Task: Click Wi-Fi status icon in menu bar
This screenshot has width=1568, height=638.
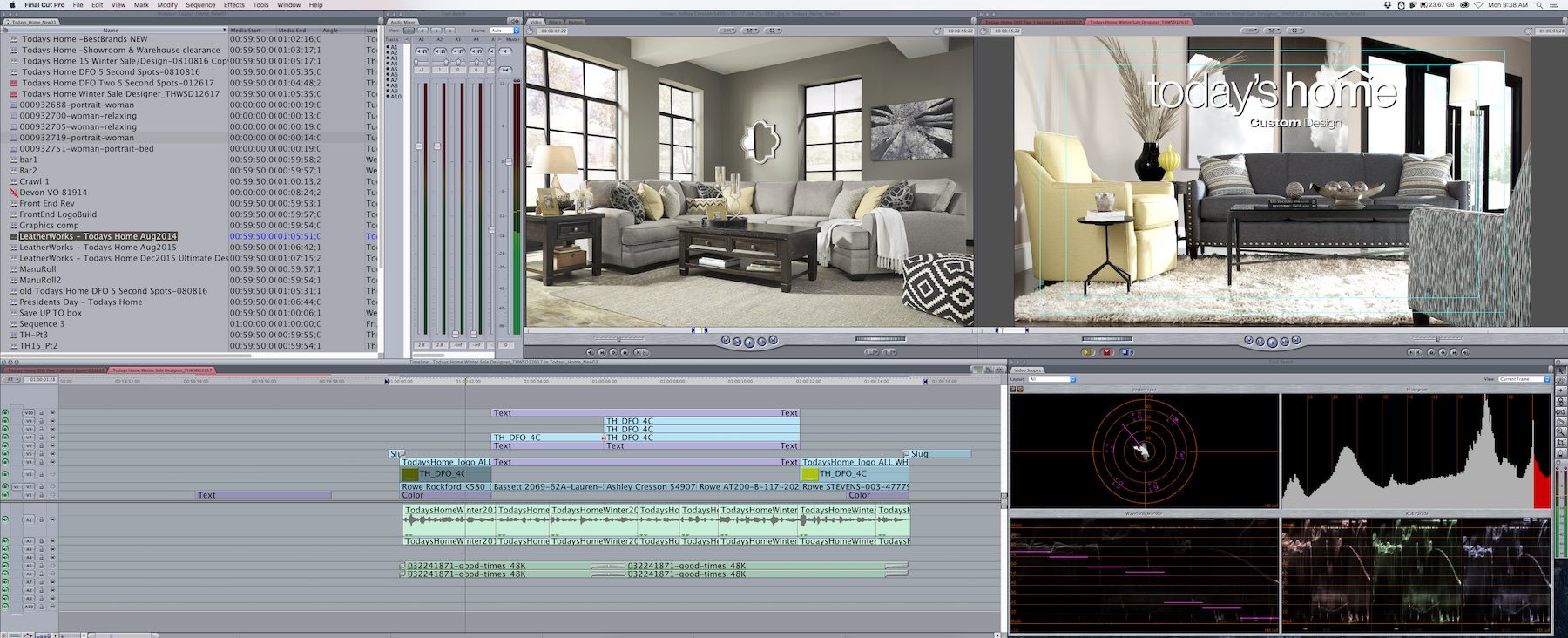Action: coord(1478,4)
